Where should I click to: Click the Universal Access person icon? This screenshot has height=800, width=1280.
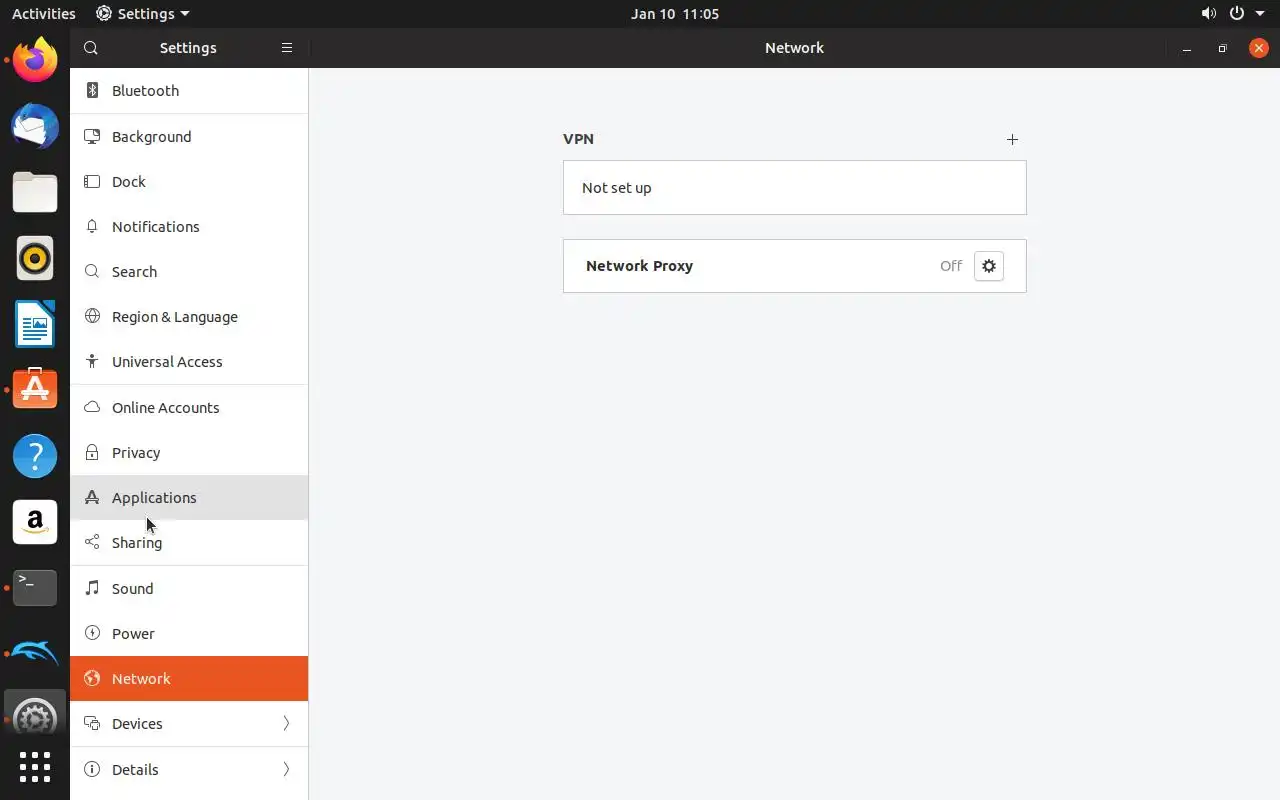92,361
